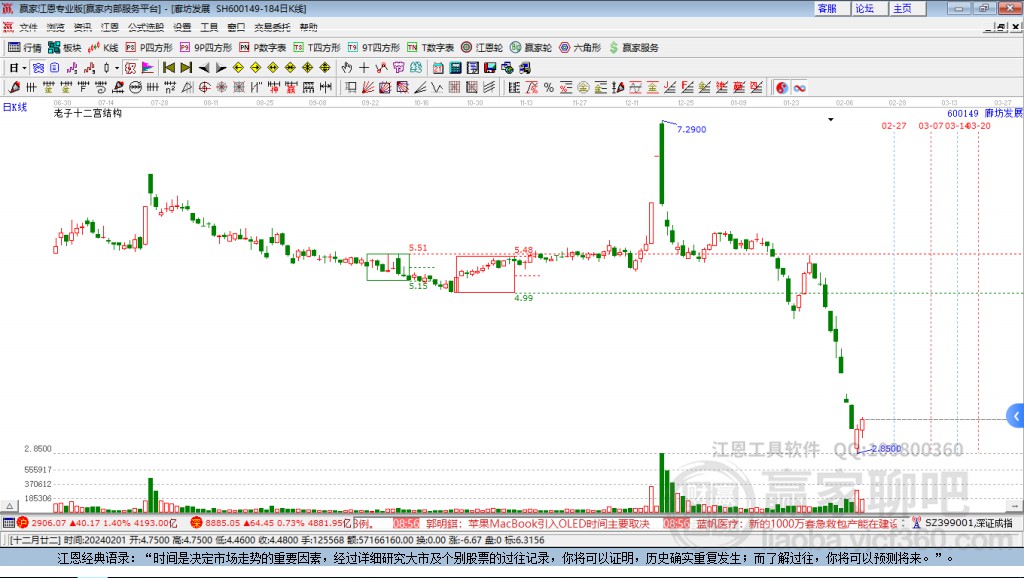Click the percent retracement tool icon
1024x578 pixels.
(549, 88)
